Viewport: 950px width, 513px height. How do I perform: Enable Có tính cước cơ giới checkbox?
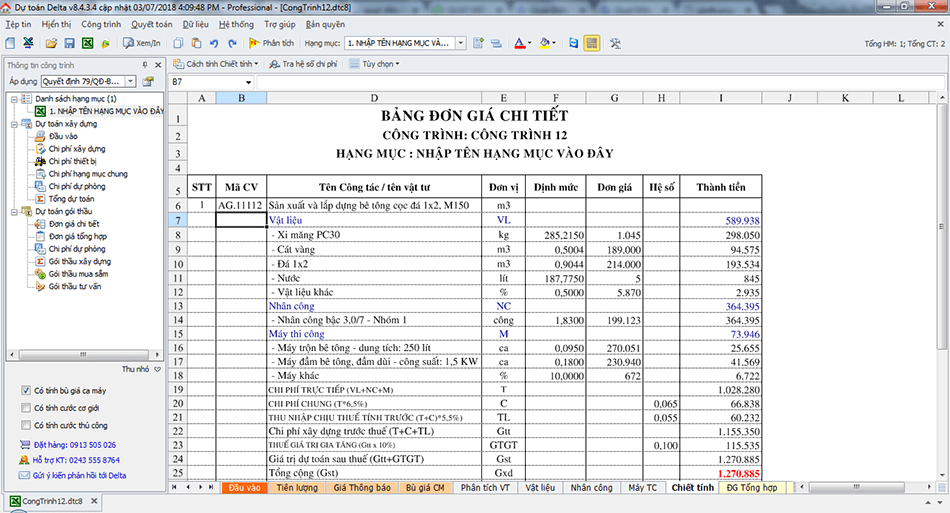25,408
